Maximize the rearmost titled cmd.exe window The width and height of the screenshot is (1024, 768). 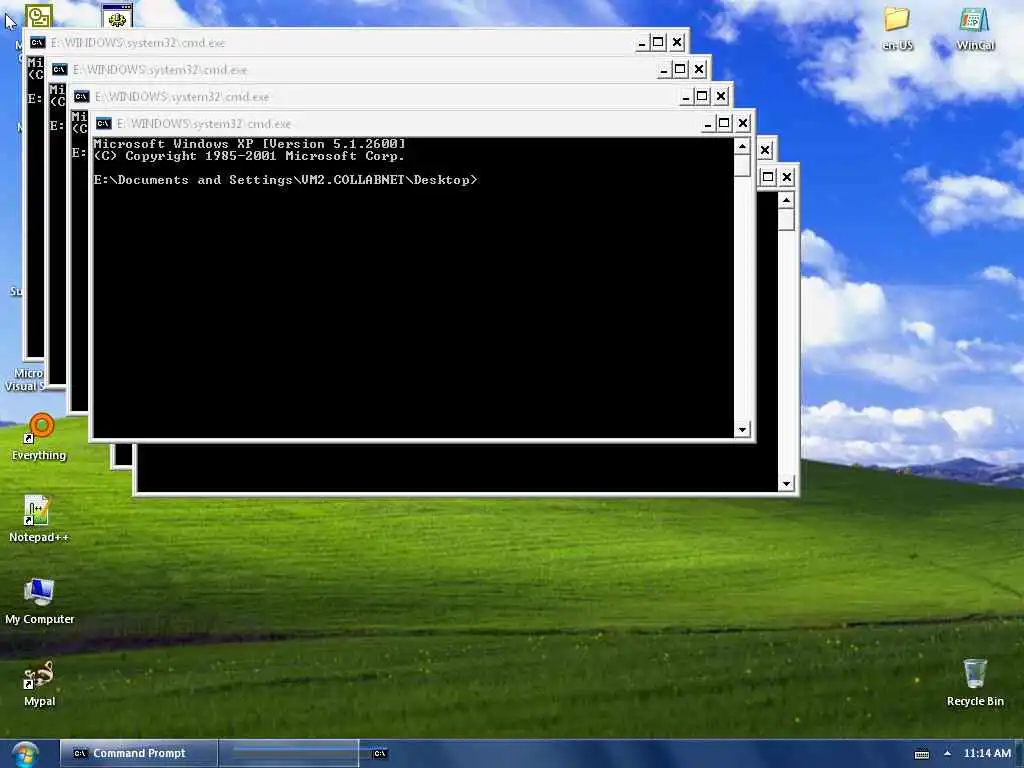pos(658,43)
